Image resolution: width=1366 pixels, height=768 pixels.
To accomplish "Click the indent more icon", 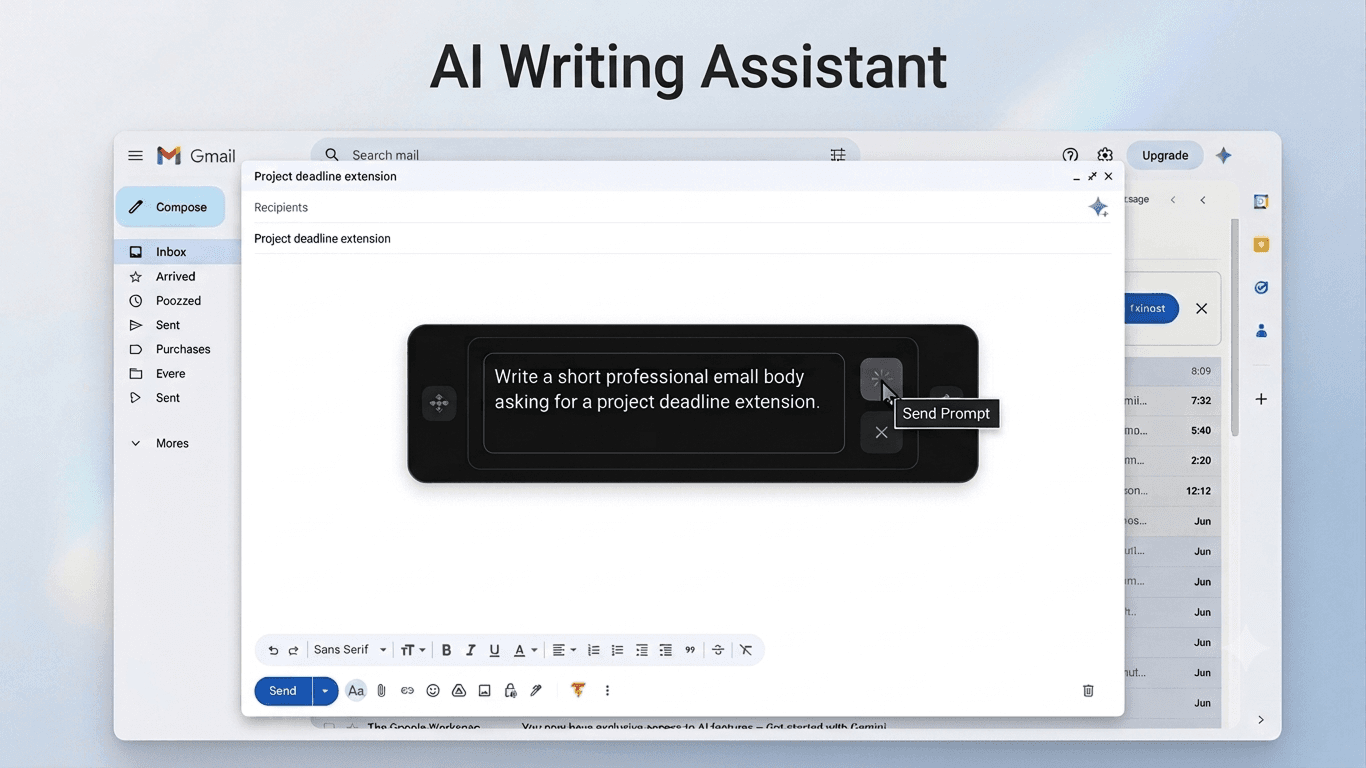I will pos(666,650).
